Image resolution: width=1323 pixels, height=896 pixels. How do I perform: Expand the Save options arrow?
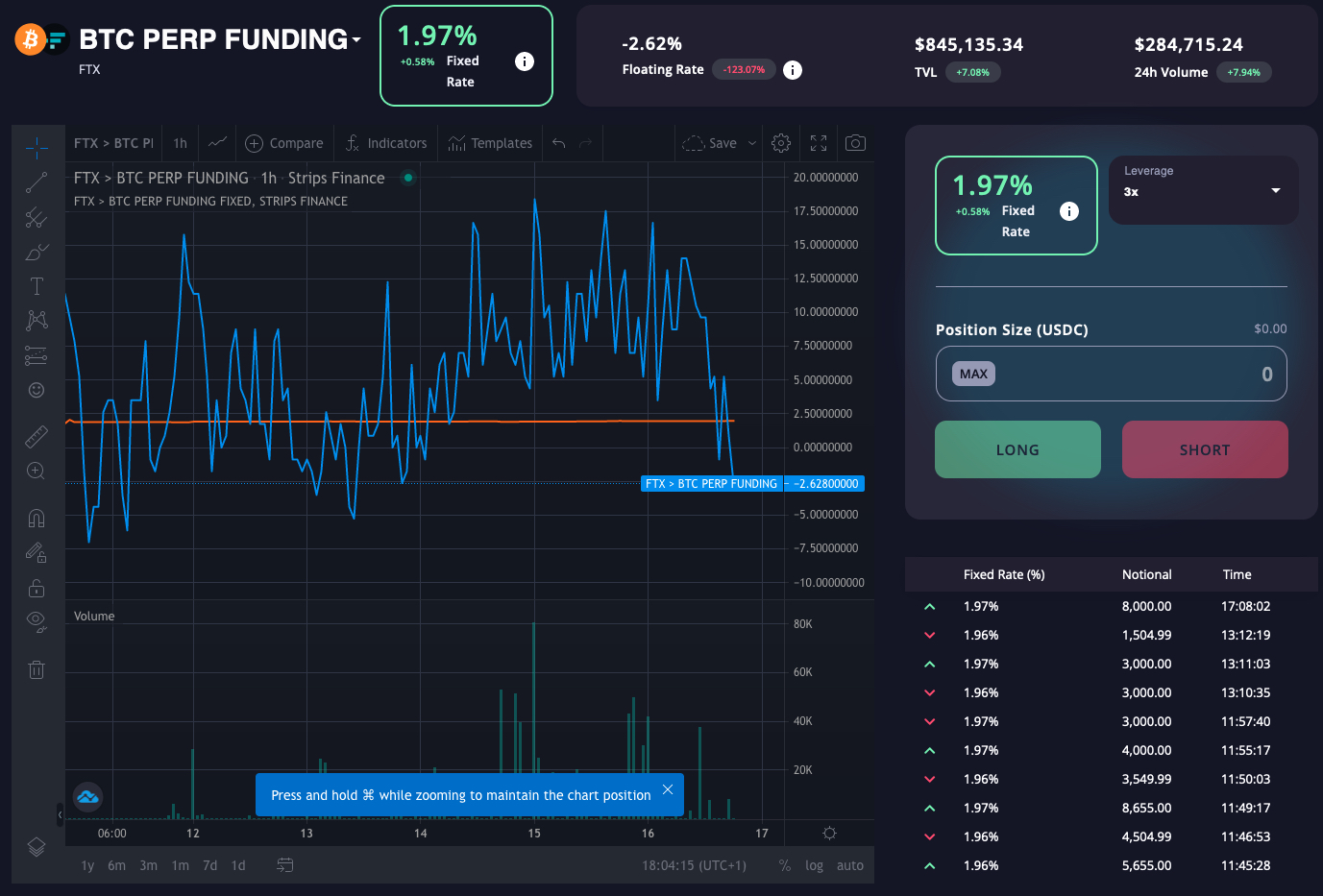752,143
